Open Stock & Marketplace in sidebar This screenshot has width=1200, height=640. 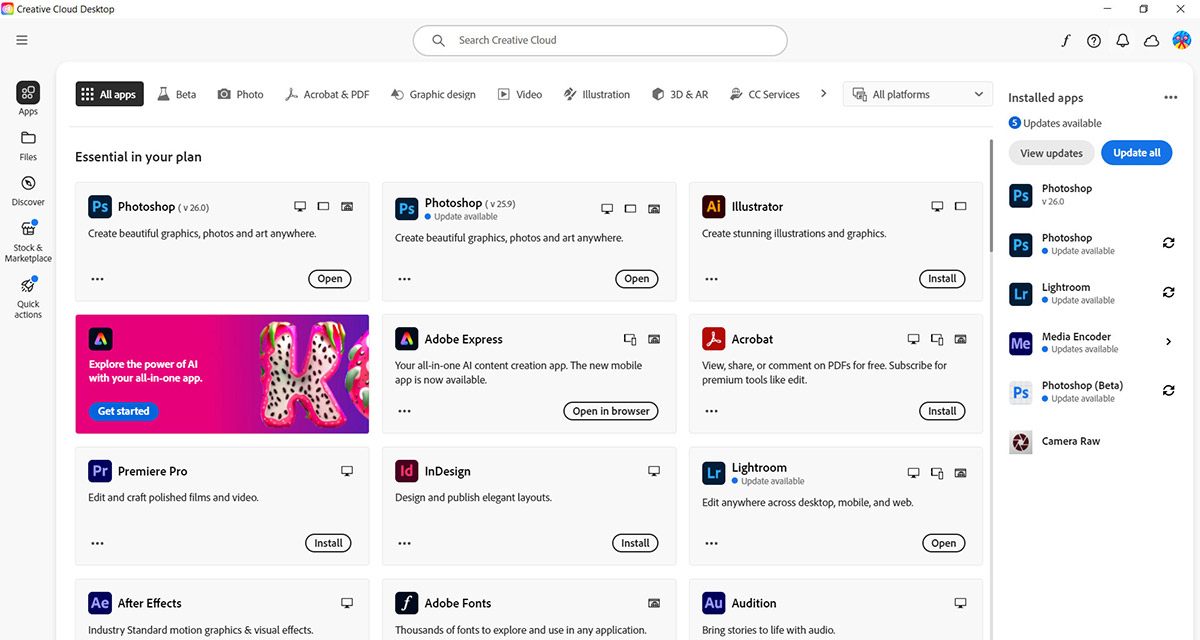click(28, 242)
